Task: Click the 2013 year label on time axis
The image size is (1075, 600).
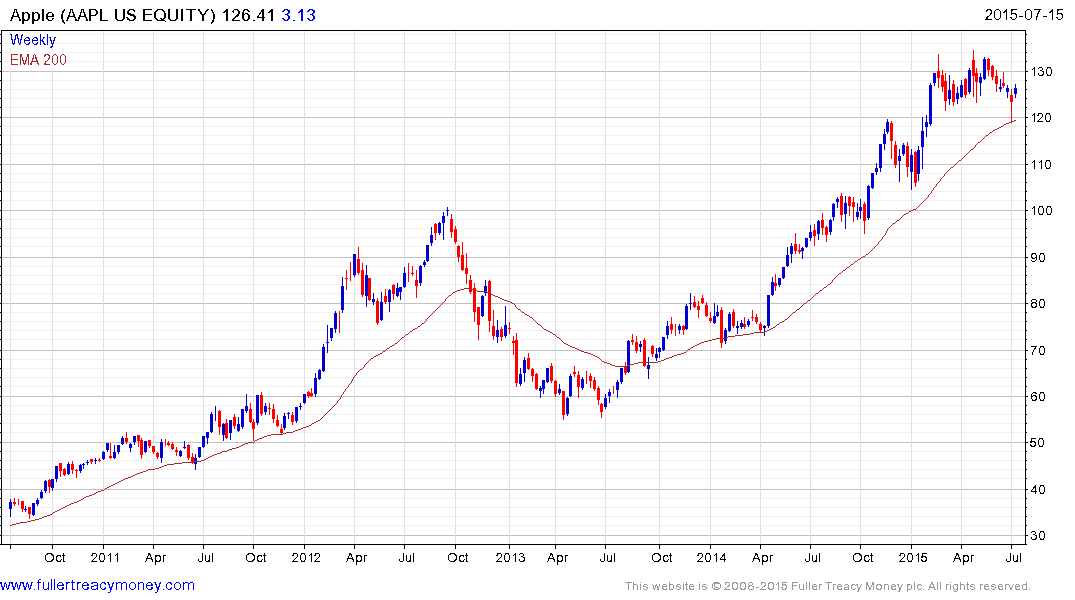Action: click(510, 557)
